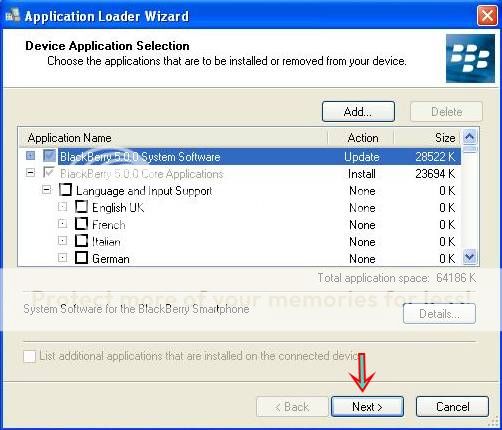The width and height of the screenshot is (502, 430).
Task: Expand the BlackBerry 5.0.0 System Software node
Action: tap(30, 156)
